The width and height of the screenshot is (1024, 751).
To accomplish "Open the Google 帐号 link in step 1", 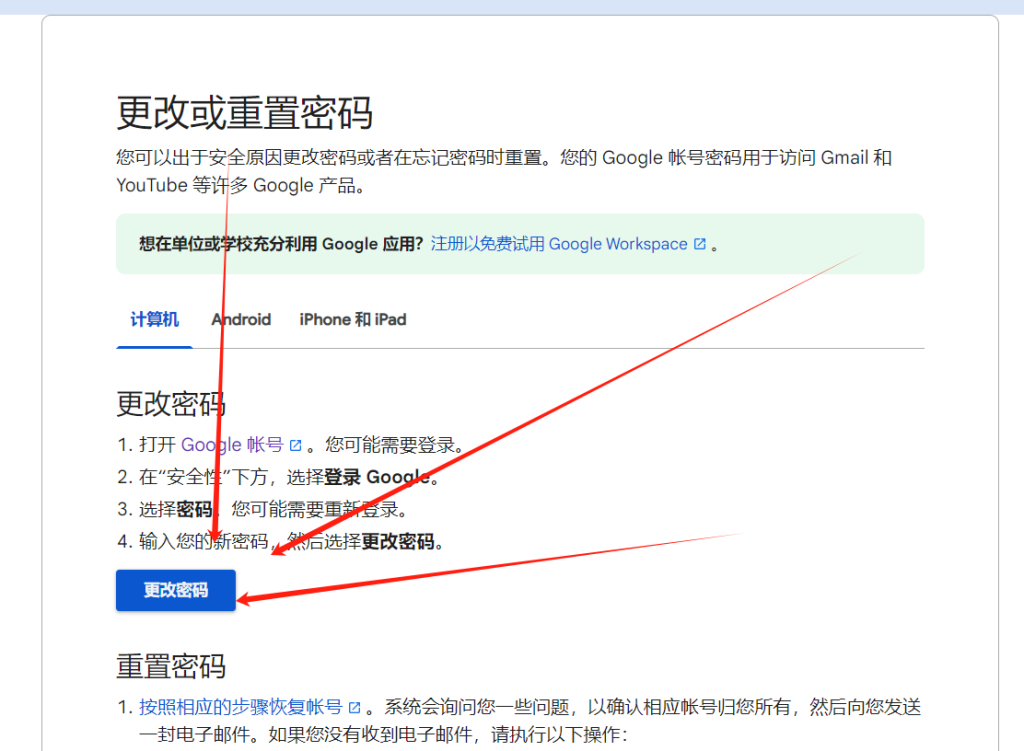I will 232,445.
